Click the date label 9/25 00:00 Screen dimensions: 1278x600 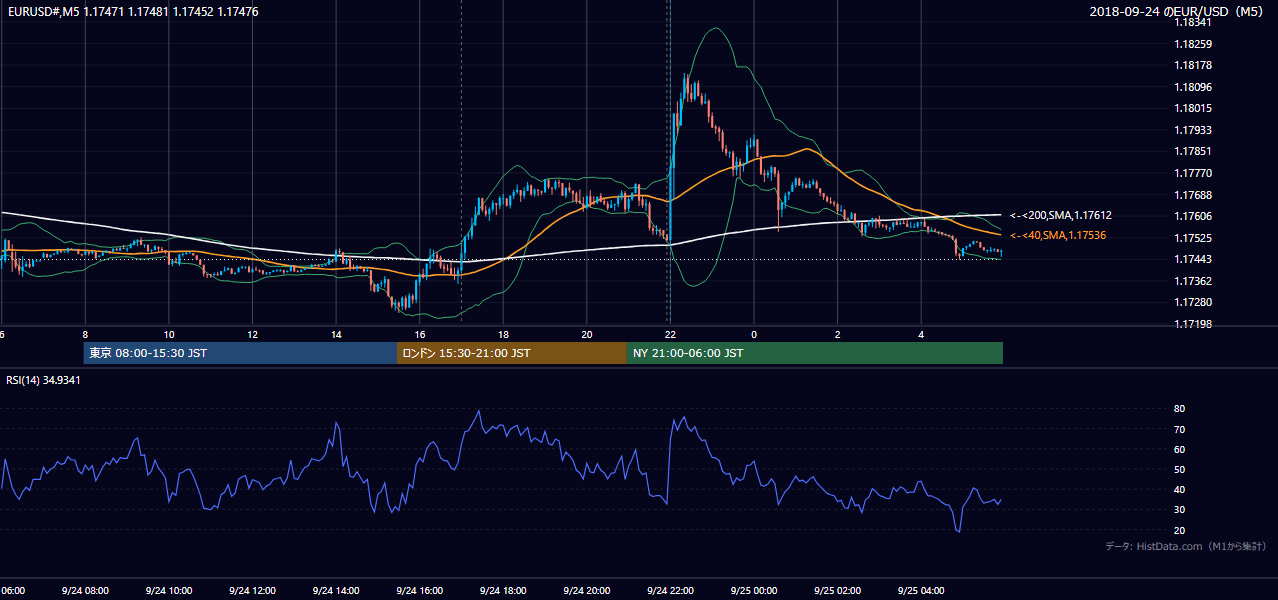point(754,591)
